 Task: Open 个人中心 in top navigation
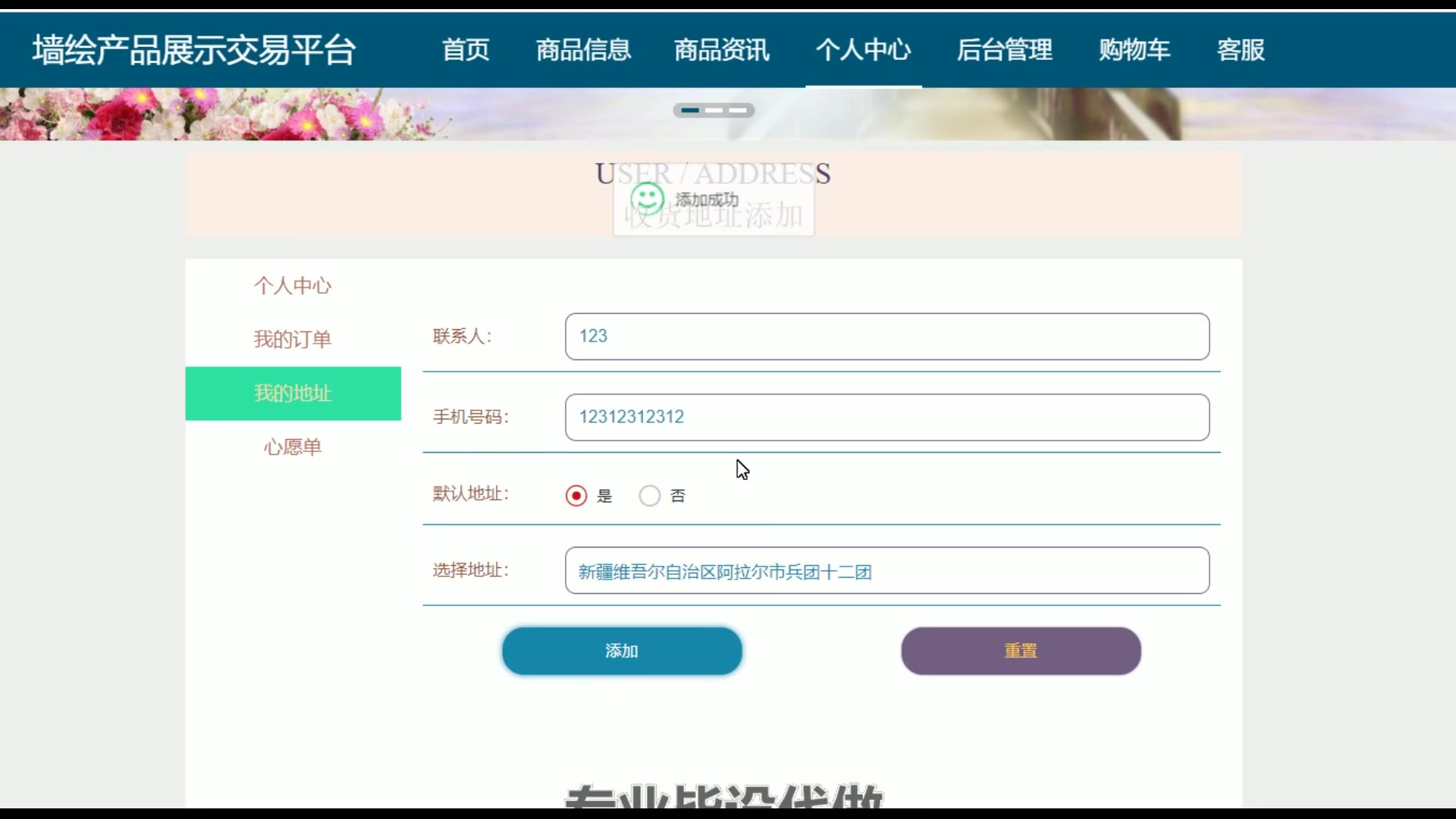(x=863, y=50)
